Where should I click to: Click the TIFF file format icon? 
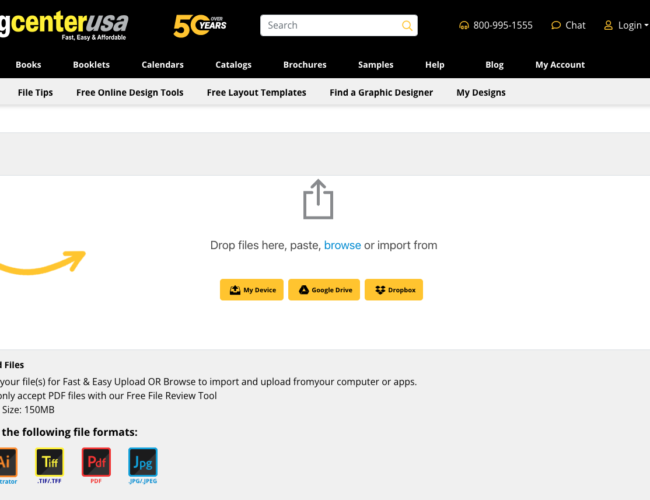coord(49,461)
